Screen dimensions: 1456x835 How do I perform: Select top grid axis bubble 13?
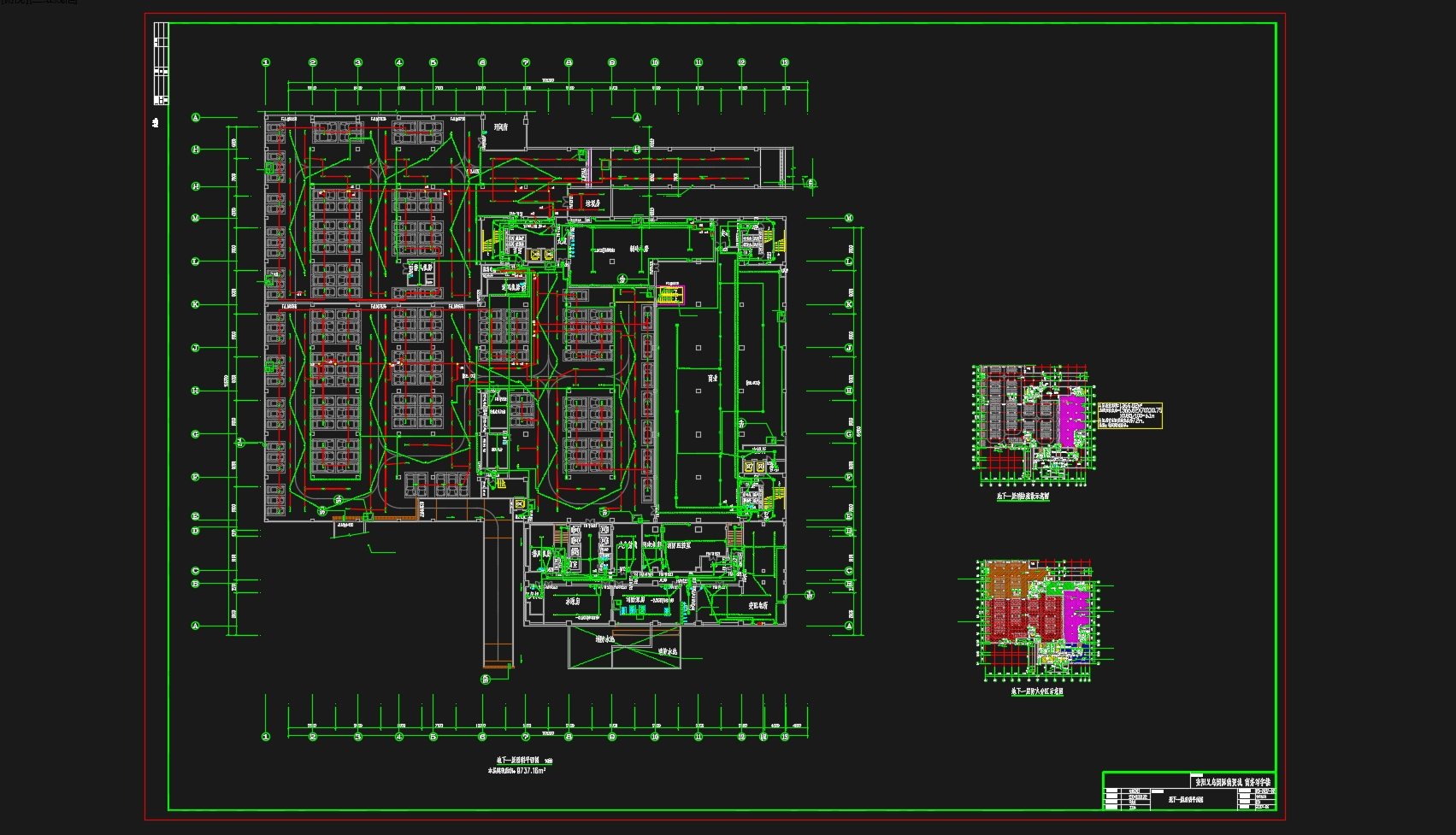(785, 62)
